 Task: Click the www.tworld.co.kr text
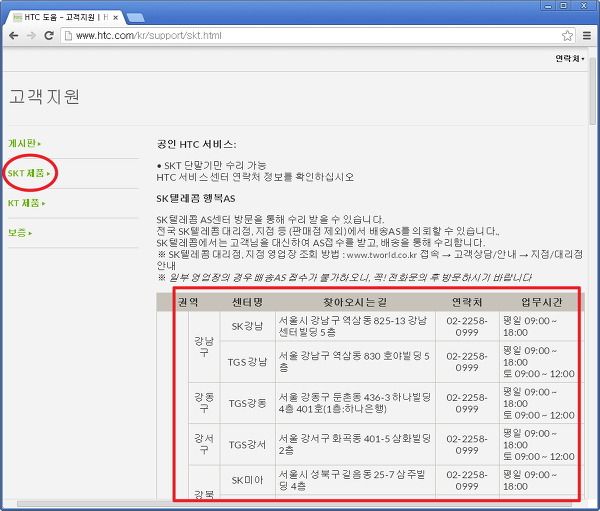point(381,255)
